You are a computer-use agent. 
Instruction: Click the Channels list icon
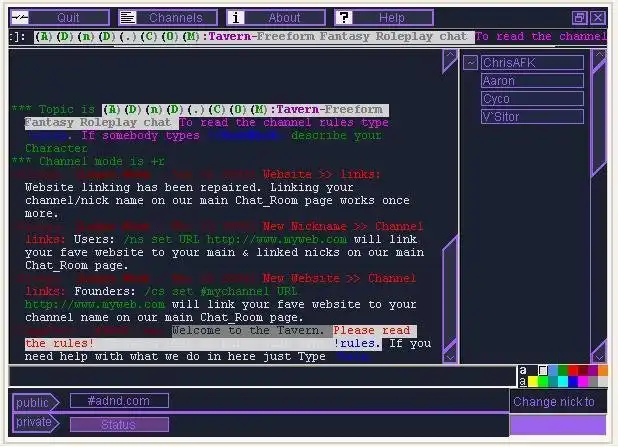(128, 17)
